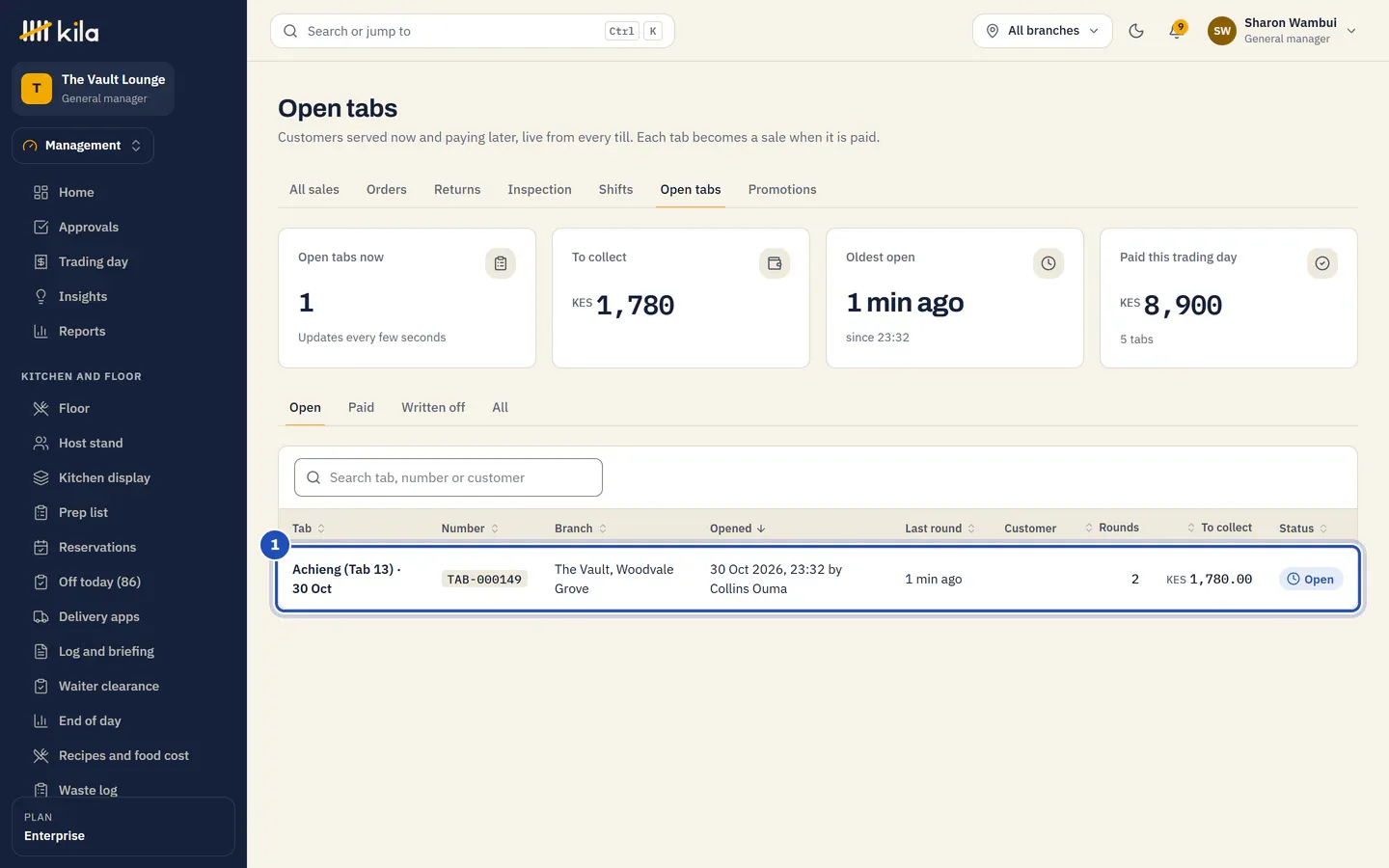Sort by Status column header
Screen dimensions: 1389x868
click(x=1303, y=529)
